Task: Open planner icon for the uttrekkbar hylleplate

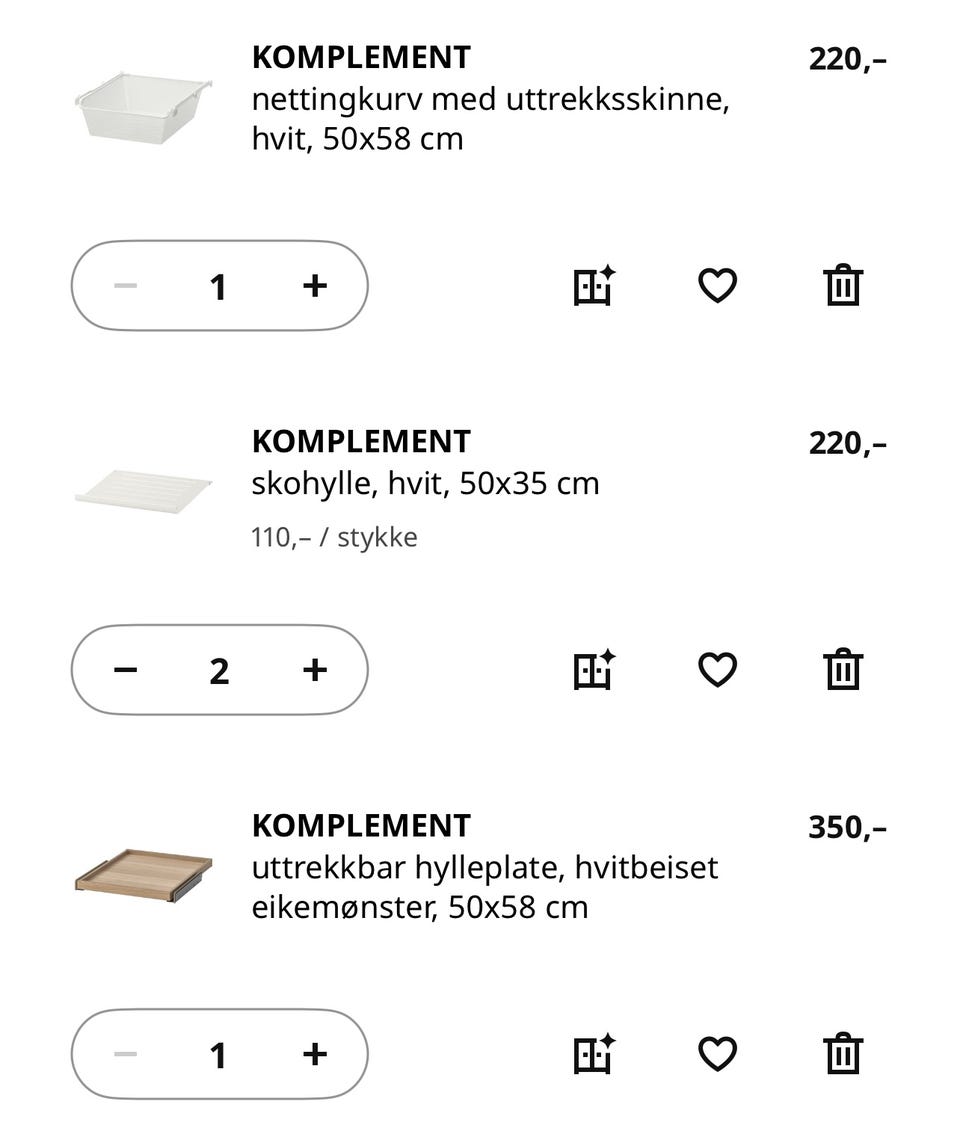Action: (x=593, y=1053)
